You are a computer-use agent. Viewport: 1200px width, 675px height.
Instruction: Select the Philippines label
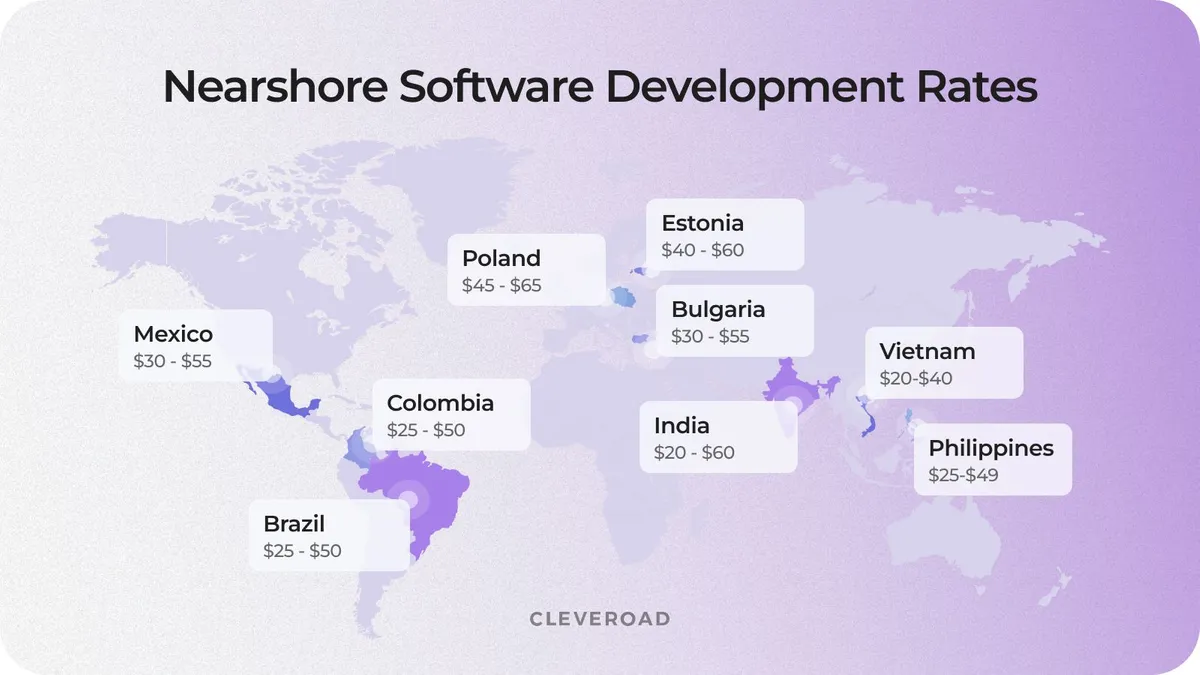click(991, 448)
